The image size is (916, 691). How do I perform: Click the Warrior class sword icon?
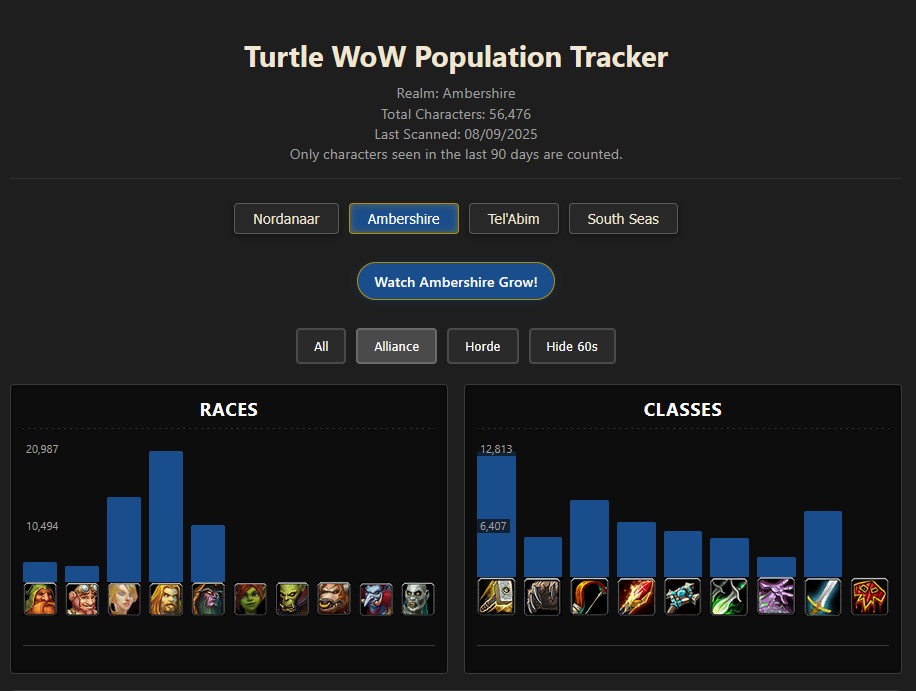coord(823,596)
